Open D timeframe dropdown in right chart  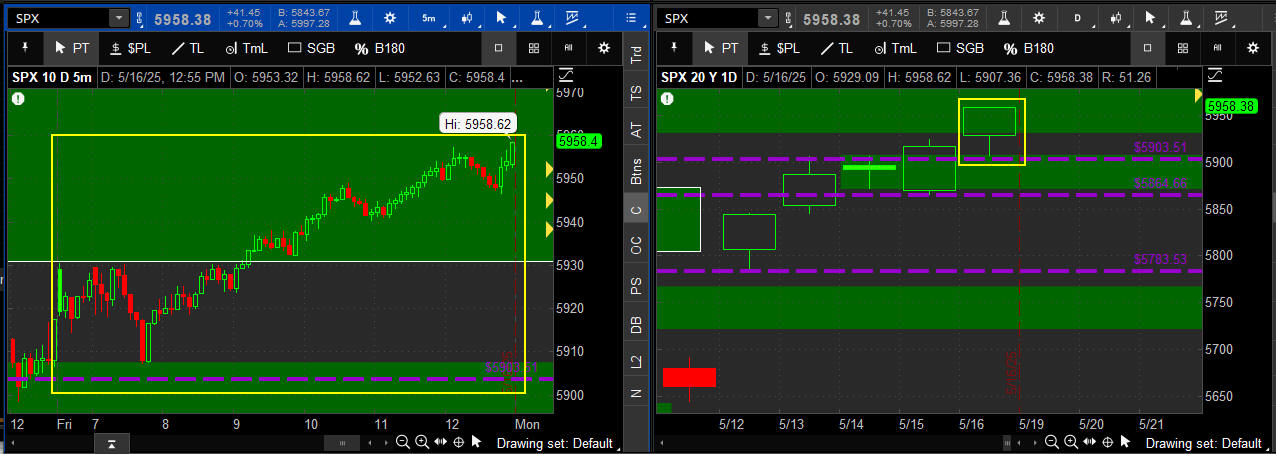point(1077,18)
